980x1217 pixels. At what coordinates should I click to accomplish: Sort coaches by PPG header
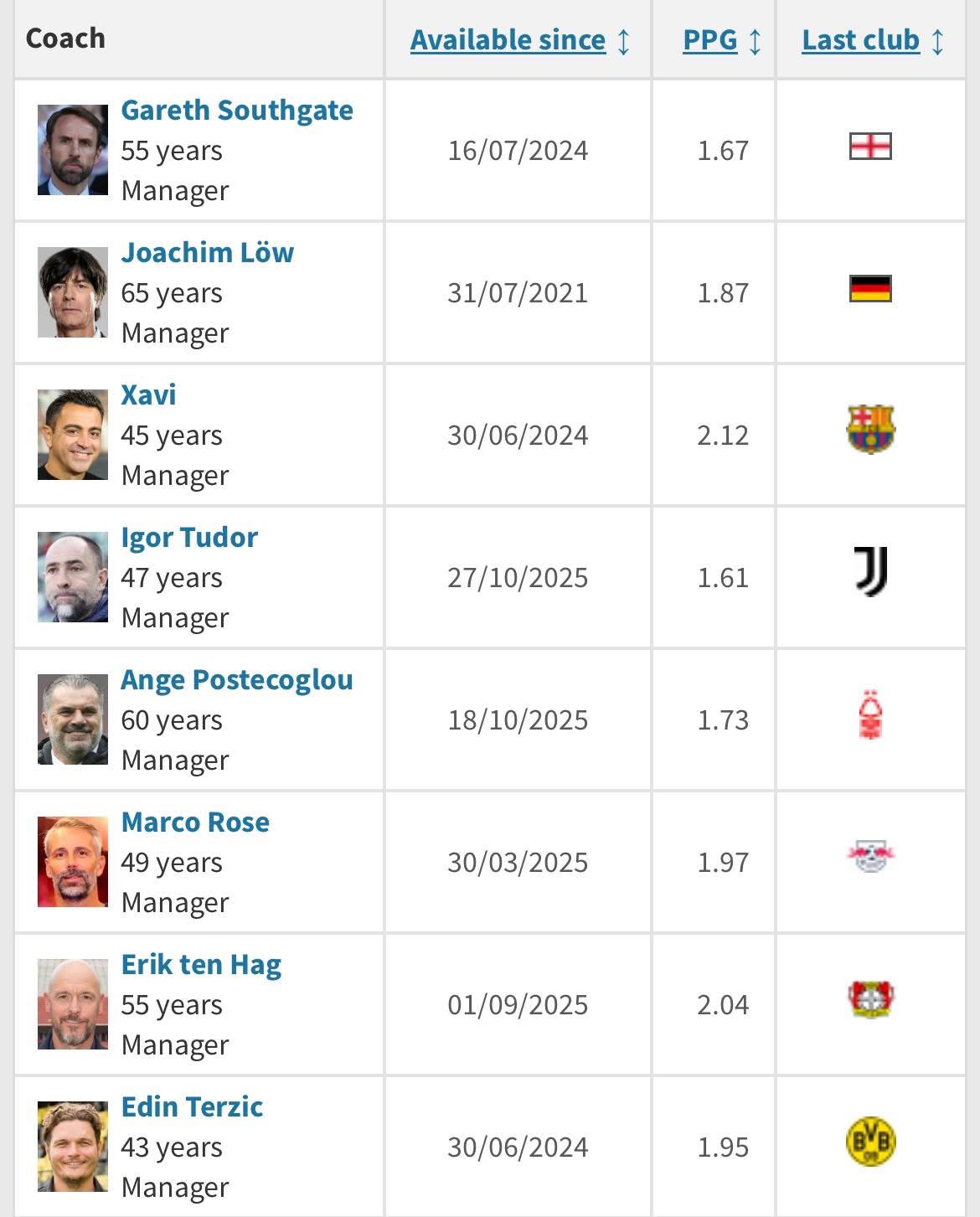(x=709, y=39)
